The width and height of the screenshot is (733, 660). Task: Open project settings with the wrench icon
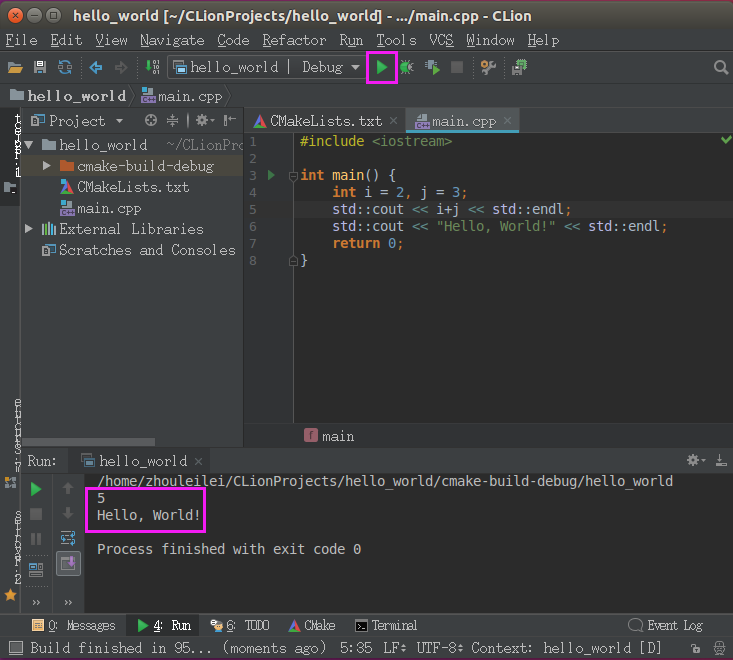(488, 68)
